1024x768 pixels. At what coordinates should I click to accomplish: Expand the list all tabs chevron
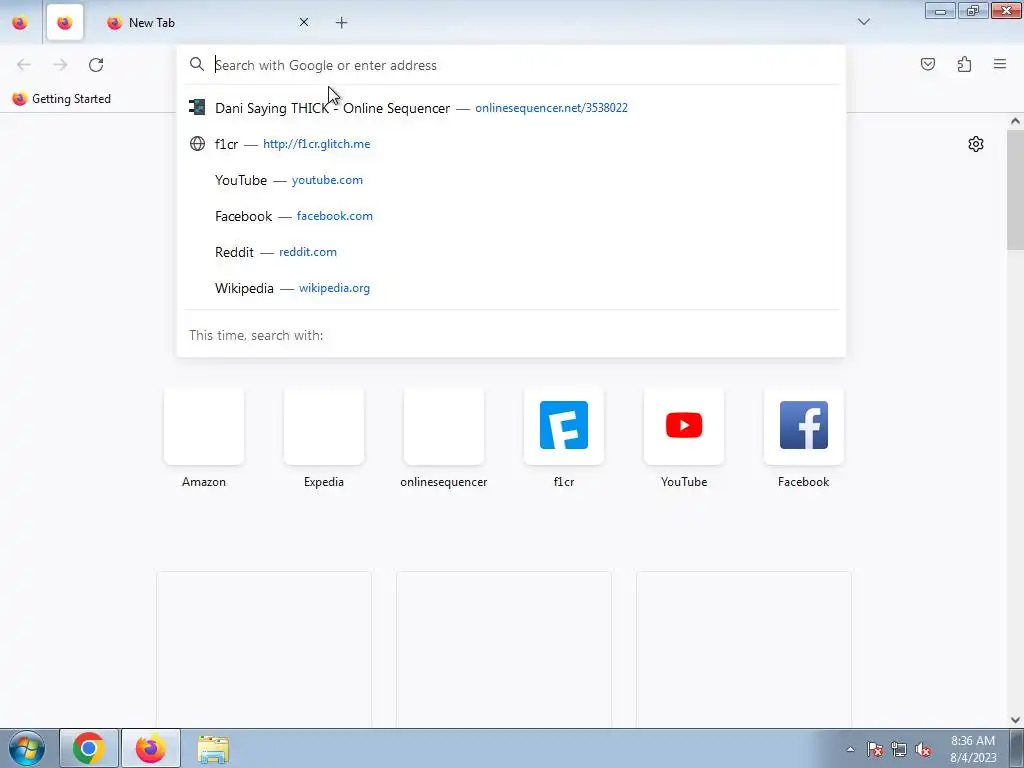click(x=863, y=22)
